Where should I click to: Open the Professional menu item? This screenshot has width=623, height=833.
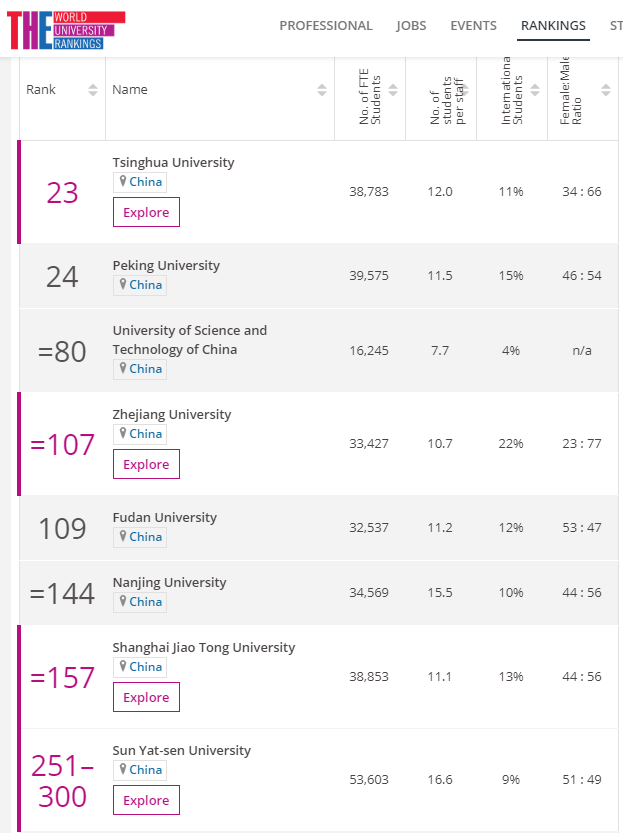(x=326, y=26)
